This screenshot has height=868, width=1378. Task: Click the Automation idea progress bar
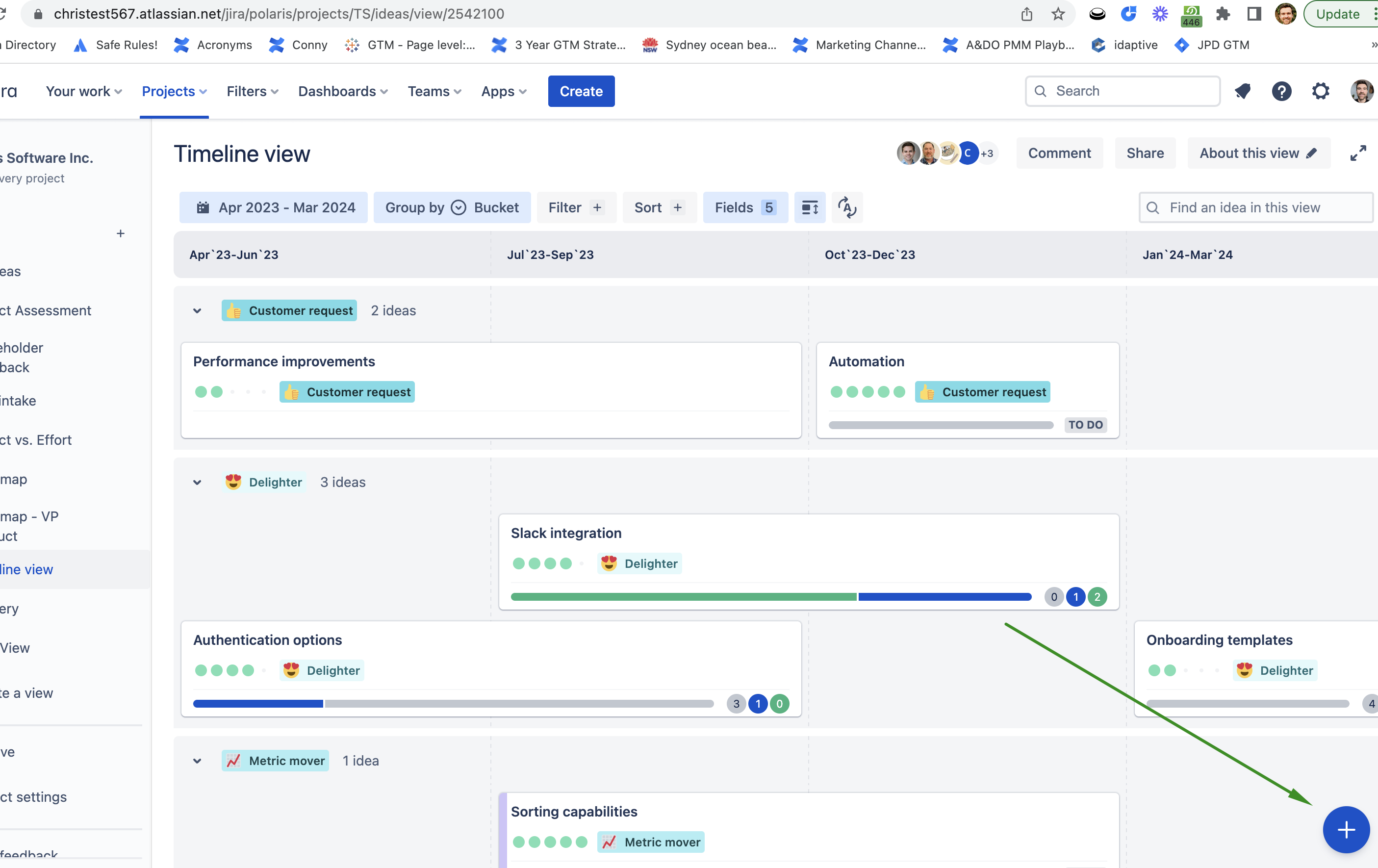(940, 425)
